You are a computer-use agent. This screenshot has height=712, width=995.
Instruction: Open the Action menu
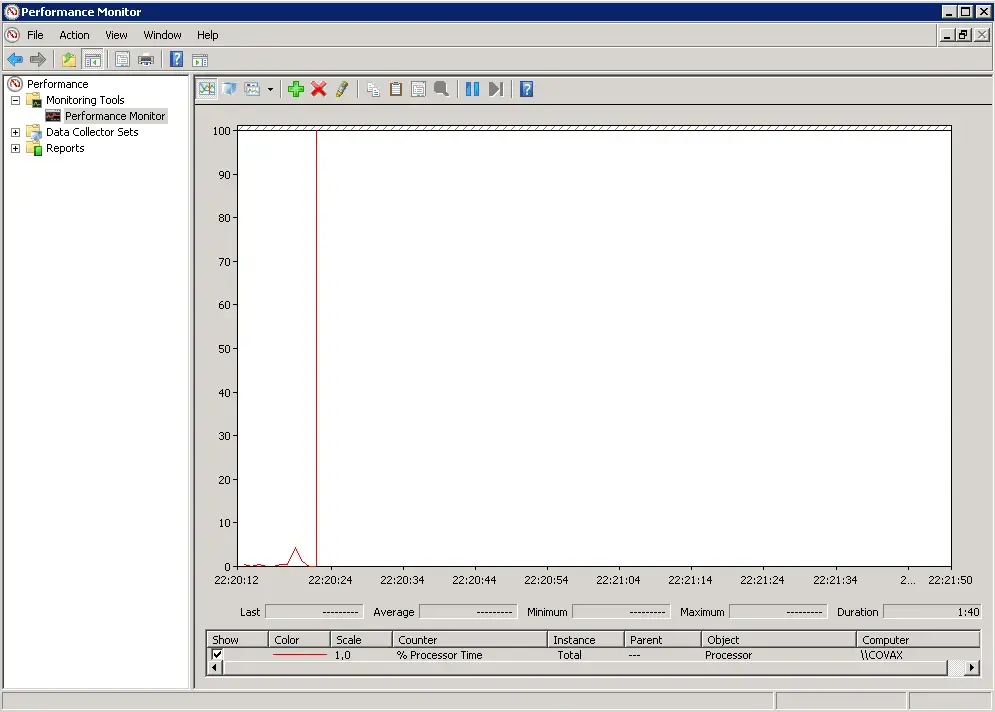point(74,35)
